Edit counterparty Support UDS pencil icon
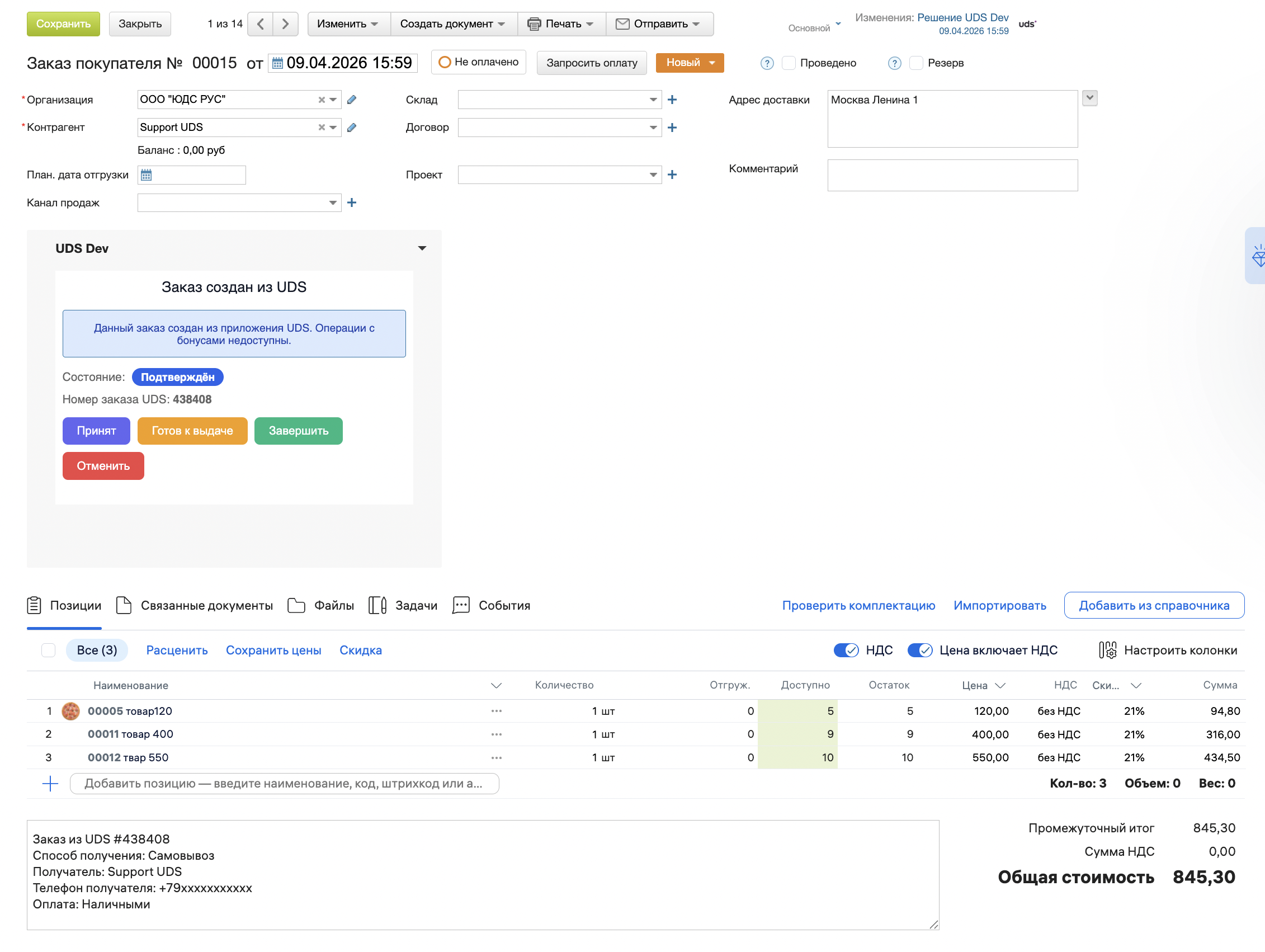The image size is (1265, 952). point(352,128)
